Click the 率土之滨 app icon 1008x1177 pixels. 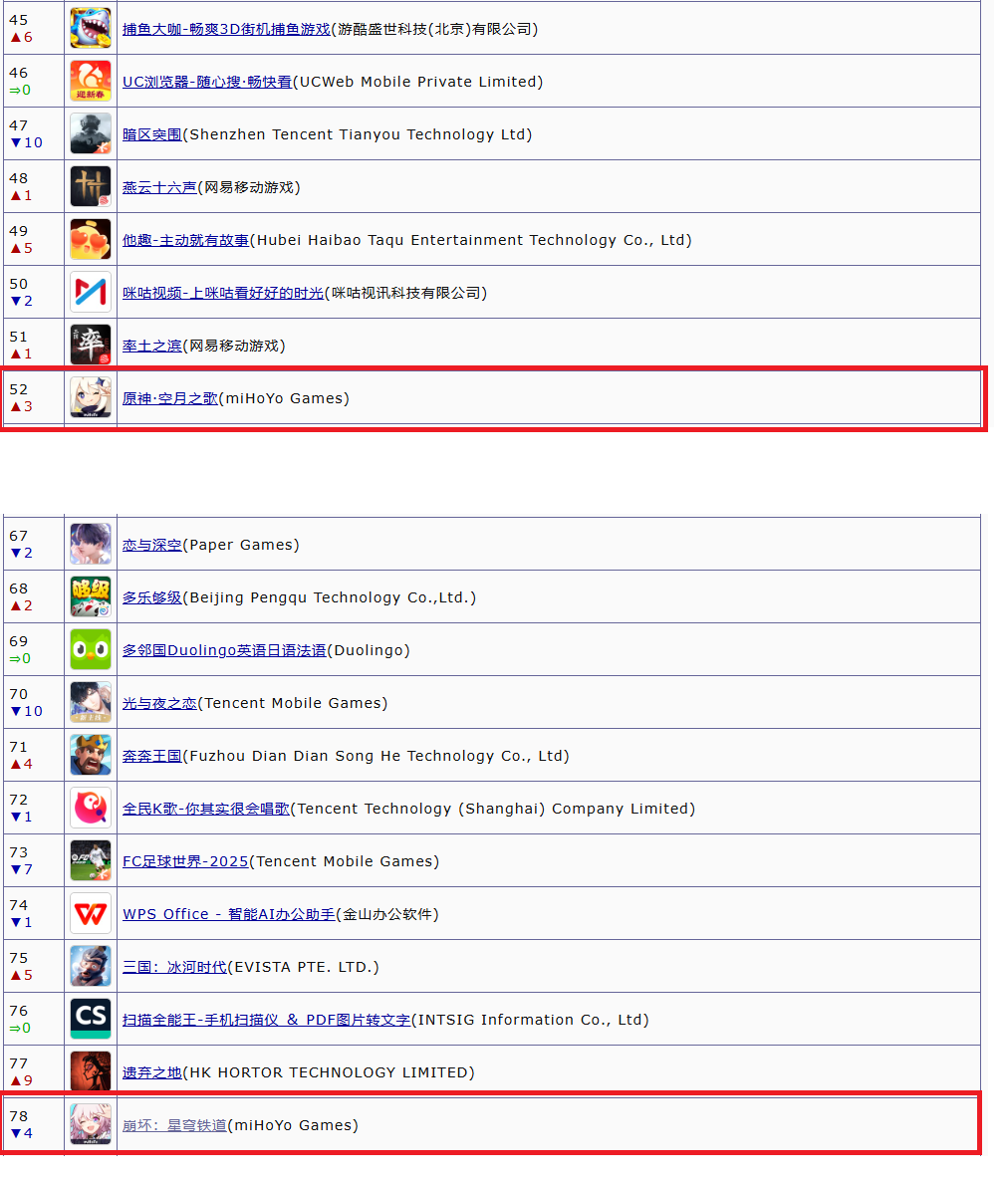point(92,346)
